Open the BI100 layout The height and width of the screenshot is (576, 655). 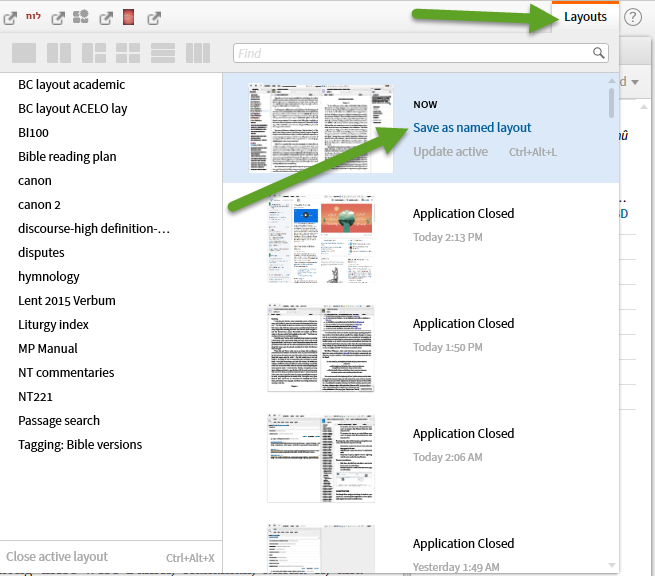coord(33,133)
